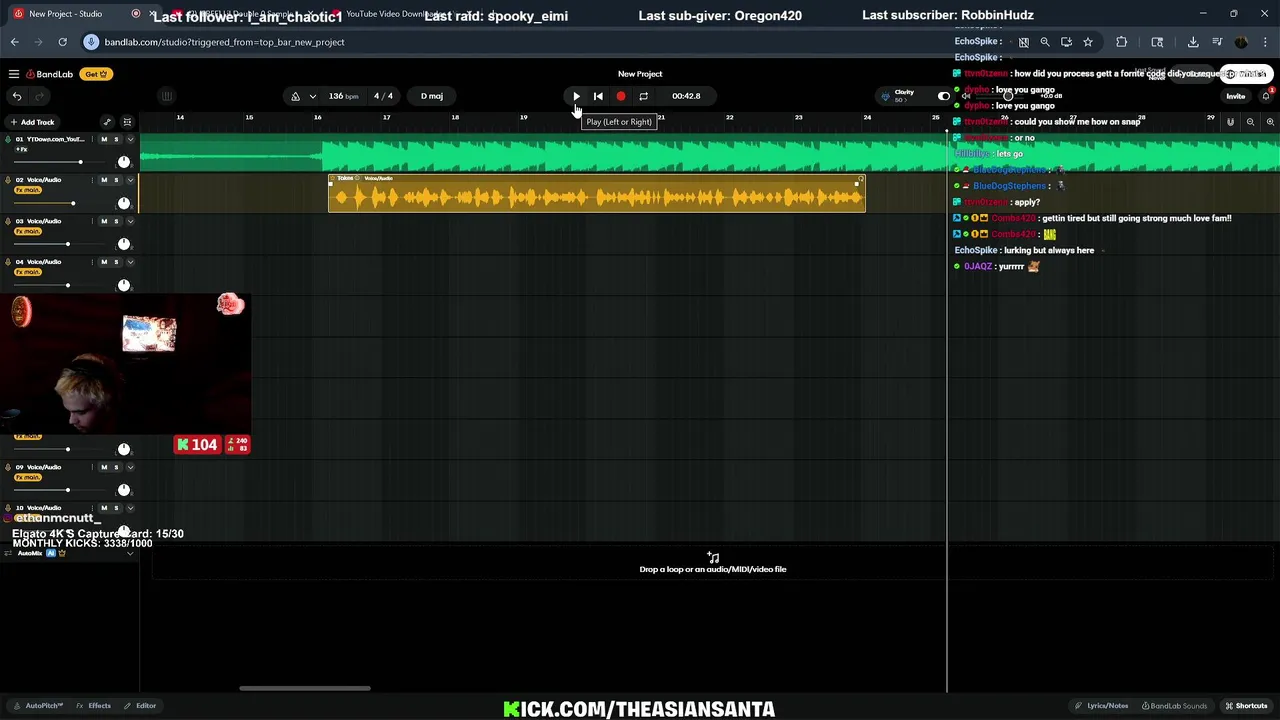1280x720 pixels.
Task: Zoom in the timeline
Action: pos(1270,122)
